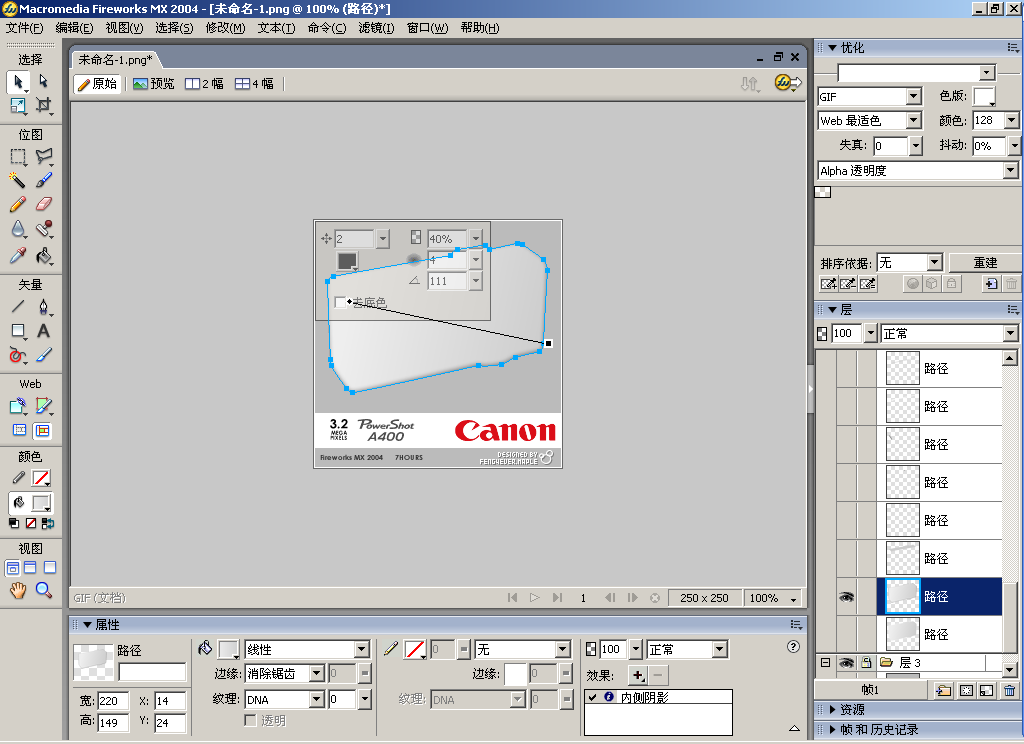
Task: Select the Marquee tool
Action: pyautogui.click(x=18, y=157)
